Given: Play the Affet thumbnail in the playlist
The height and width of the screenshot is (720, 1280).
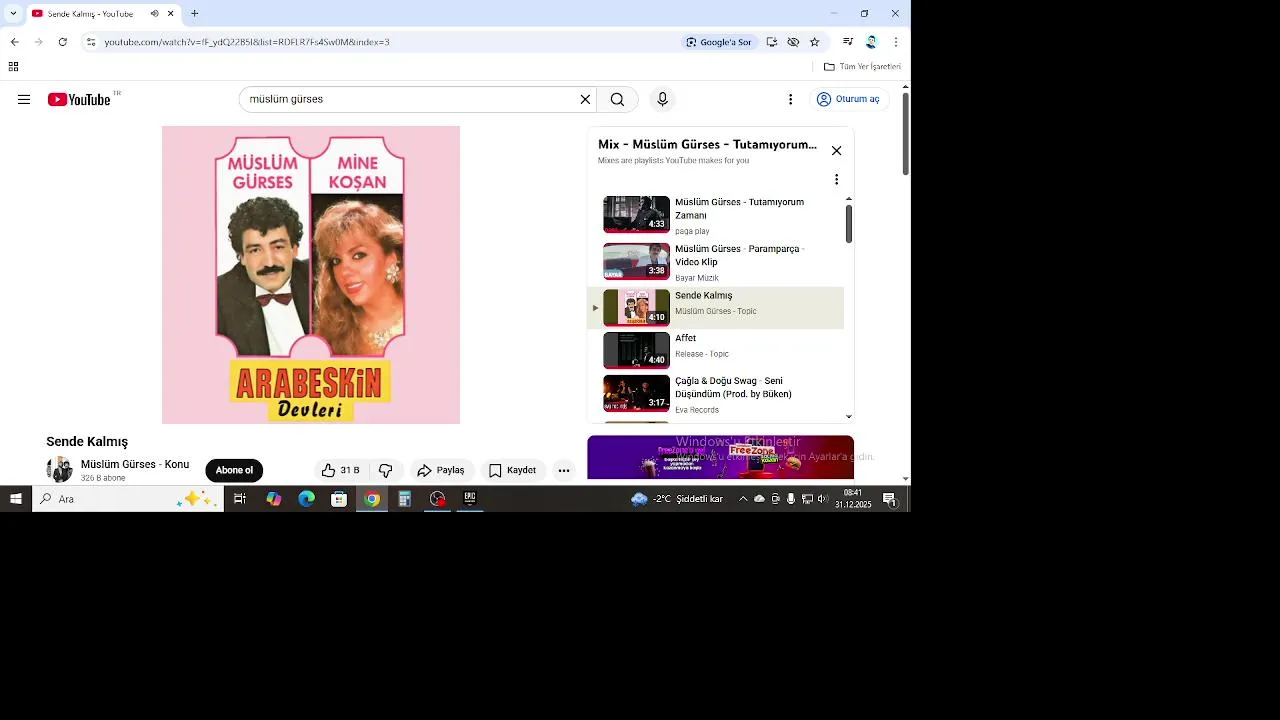Looking at the screenshot, I should click(x=636, y=350).
